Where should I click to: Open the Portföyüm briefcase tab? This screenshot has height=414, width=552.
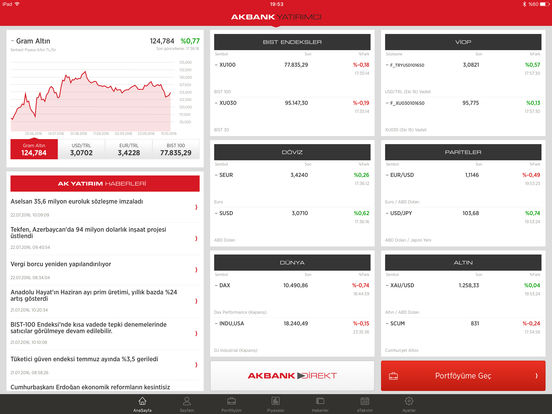231,404
